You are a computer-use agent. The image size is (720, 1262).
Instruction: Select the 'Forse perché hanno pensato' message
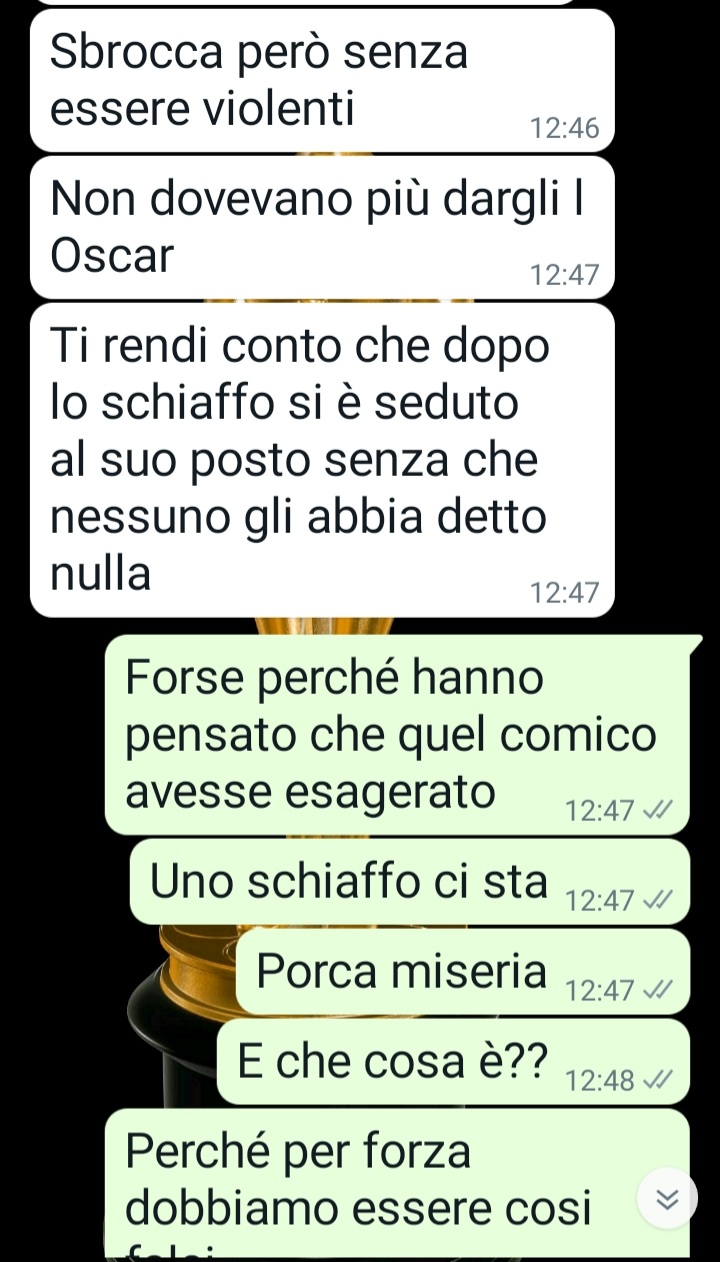pos(397,734)
